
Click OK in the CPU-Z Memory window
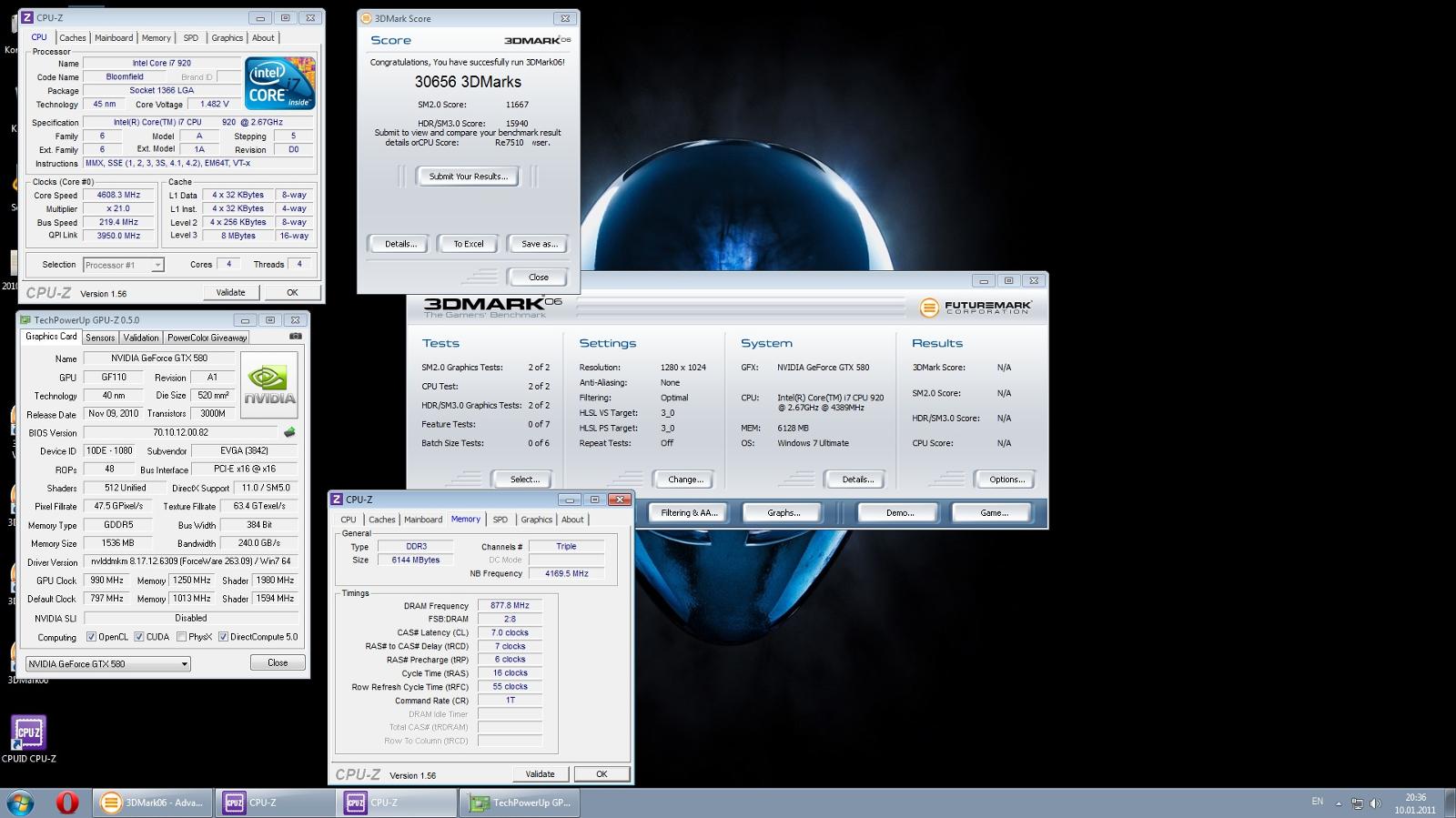pyautogui.click(x=602, y=773)
